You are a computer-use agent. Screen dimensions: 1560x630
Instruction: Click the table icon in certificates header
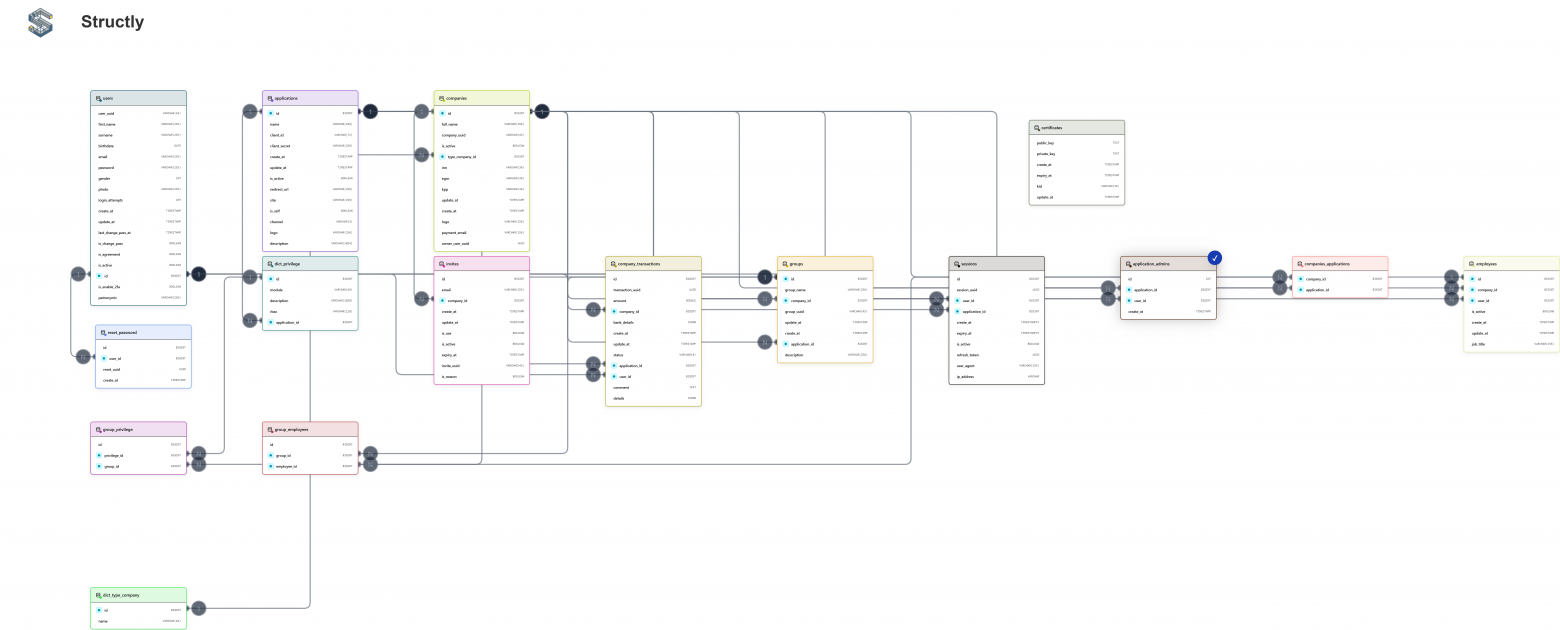click(x=1037, y=128)
